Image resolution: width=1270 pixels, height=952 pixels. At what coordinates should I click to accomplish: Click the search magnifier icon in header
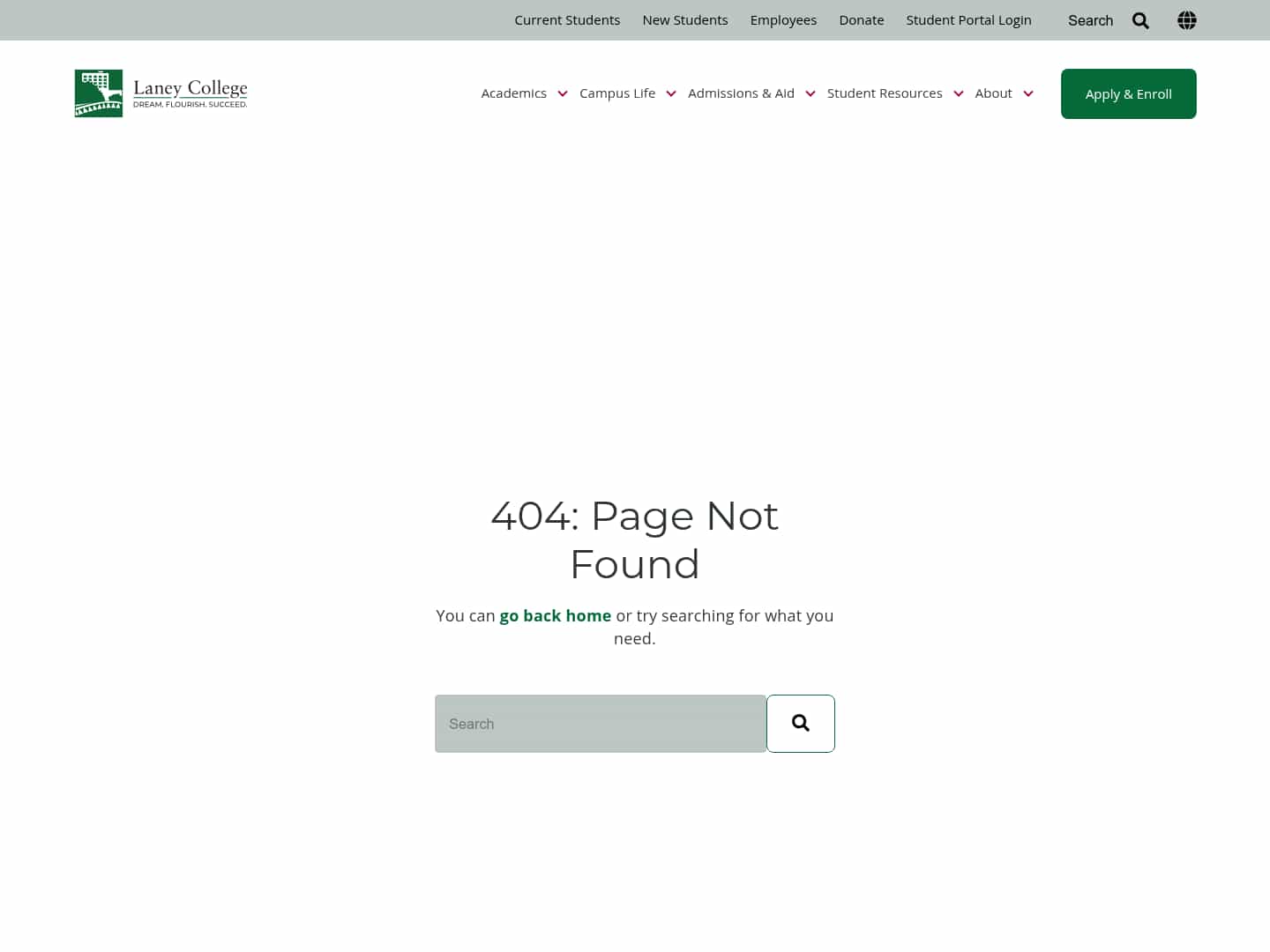(1140, 19)
